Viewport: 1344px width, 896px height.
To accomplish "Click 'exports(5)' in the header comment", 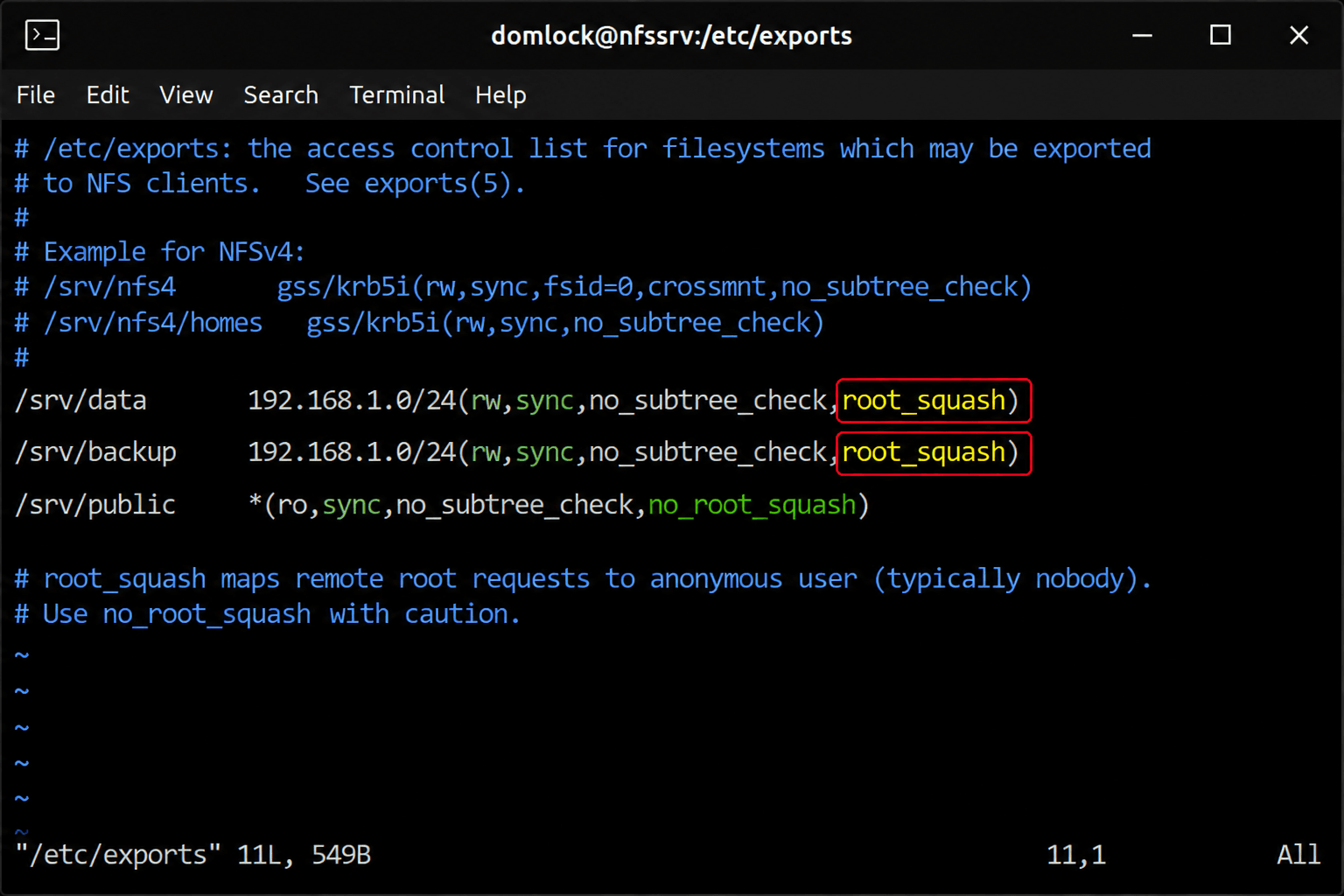I will tap(437, 184).
